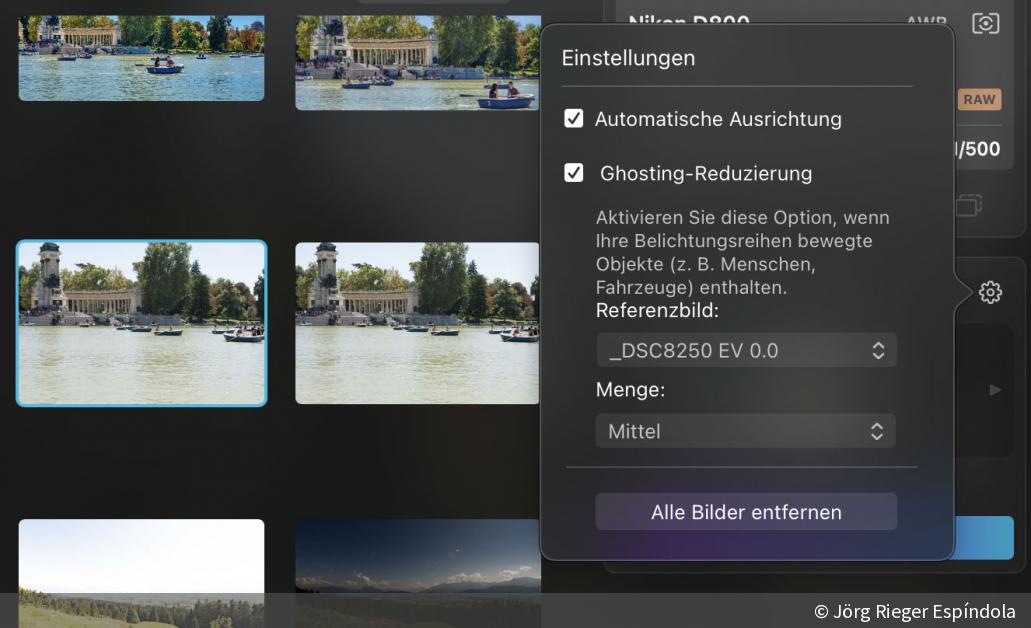
Task: Open the Referenzbild dropdown showing _DSC8250 EV 0.0
Action: (746, 350)
